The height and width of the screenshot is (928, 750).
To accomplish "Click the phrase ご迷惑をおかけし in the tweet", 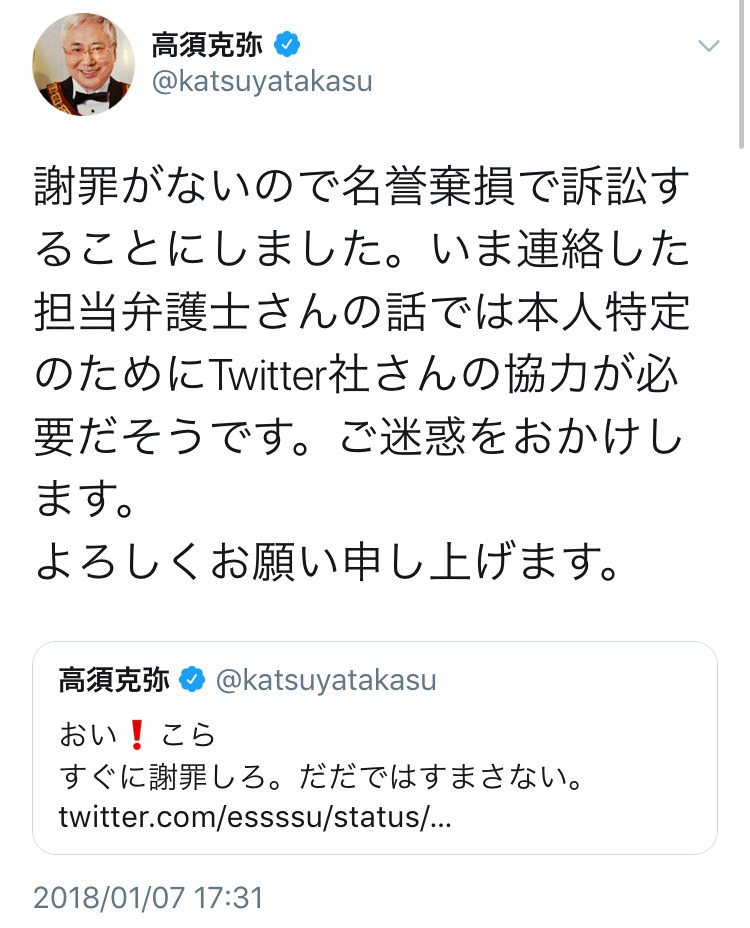I will (x=511, y=436).
